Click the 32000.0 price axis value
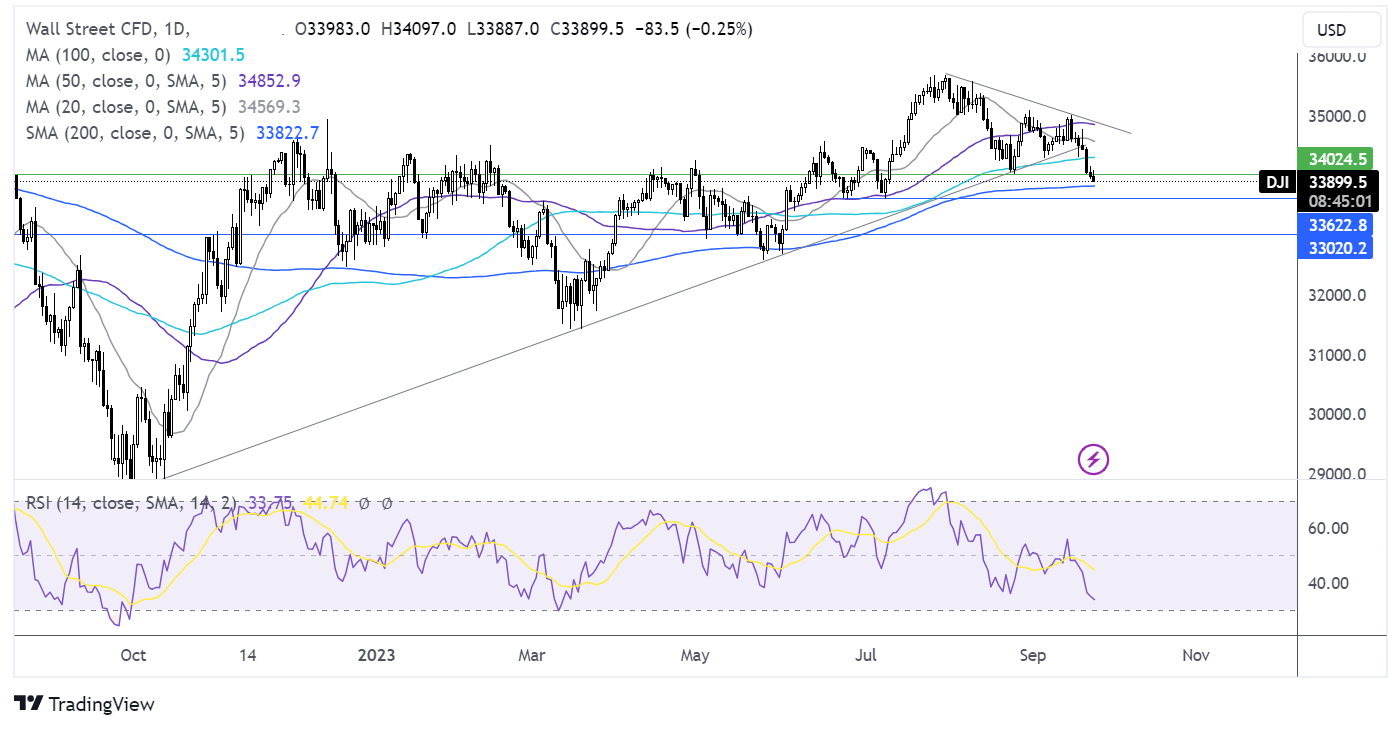 tap(1338, 296)
